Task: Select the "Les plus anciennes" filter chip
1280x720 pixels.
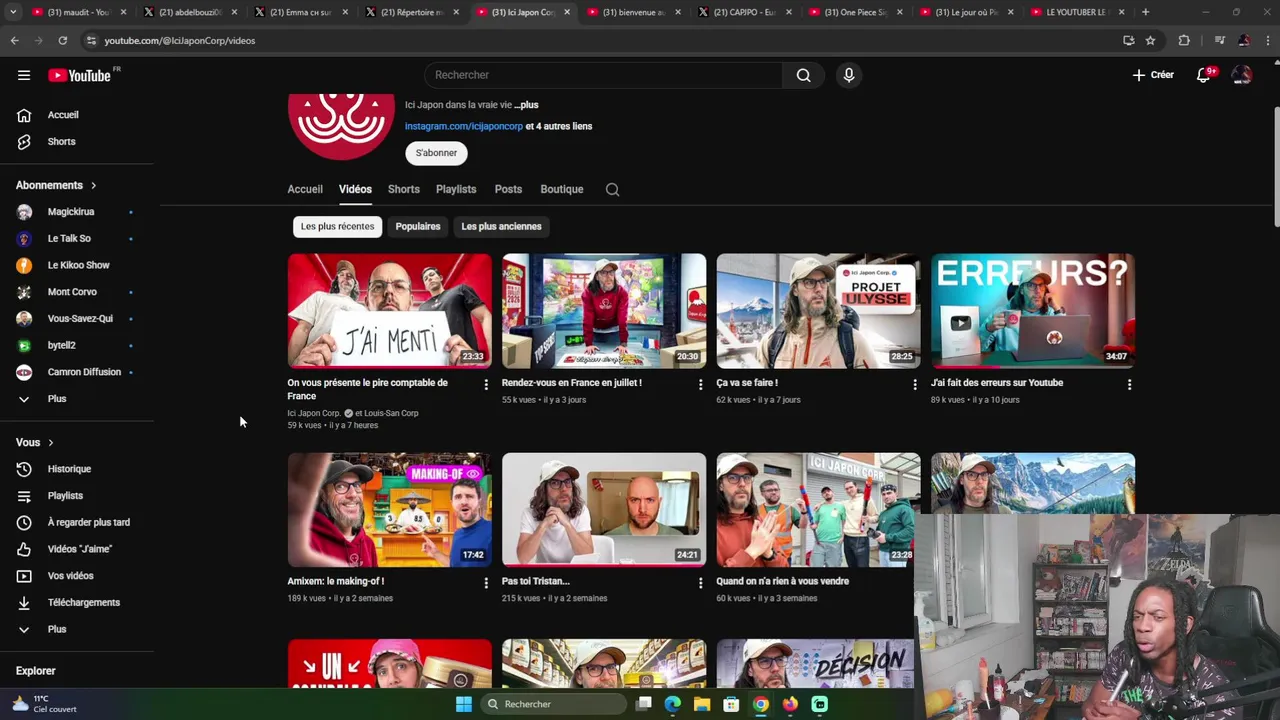Action: point(501,227)
